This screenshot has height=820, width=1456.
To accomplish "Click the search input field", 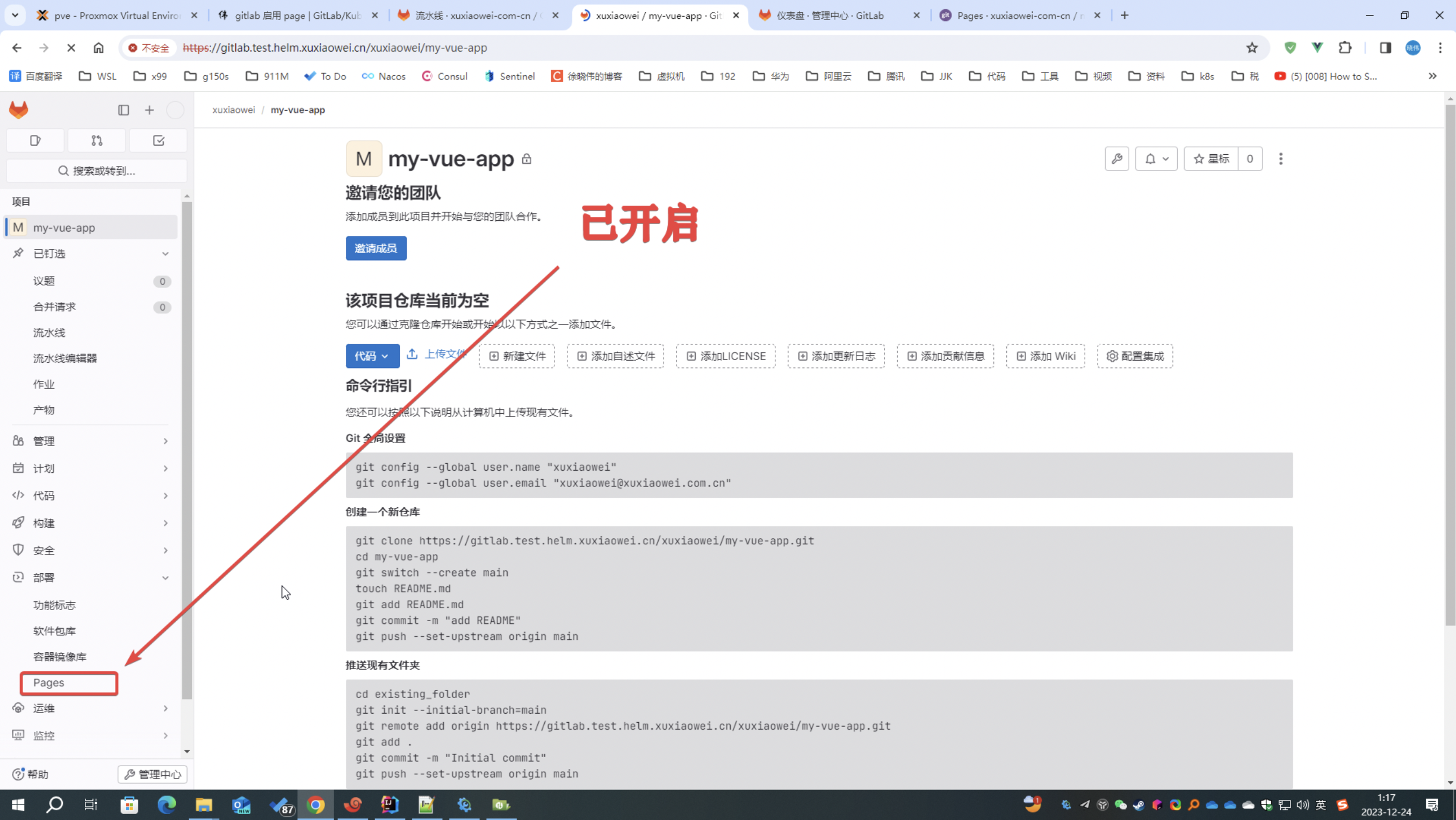I will (97, 170).
